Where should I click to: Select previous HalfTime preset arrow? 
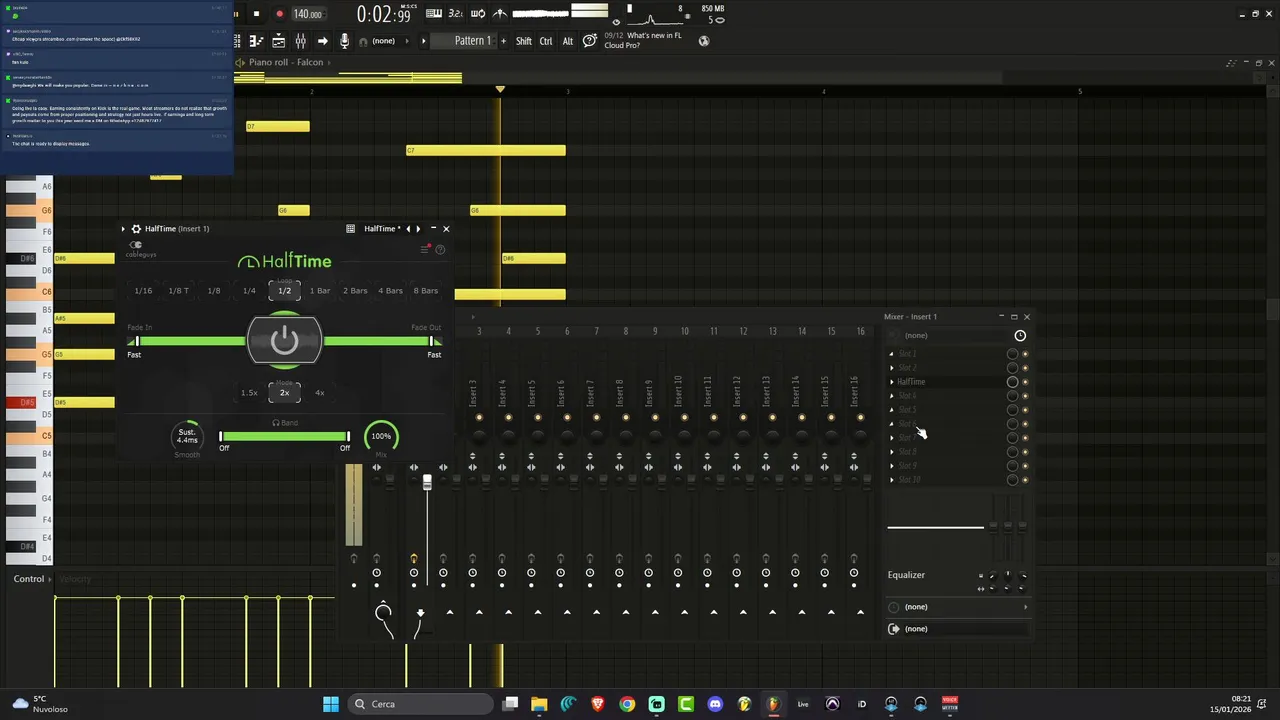pos(408,229)
